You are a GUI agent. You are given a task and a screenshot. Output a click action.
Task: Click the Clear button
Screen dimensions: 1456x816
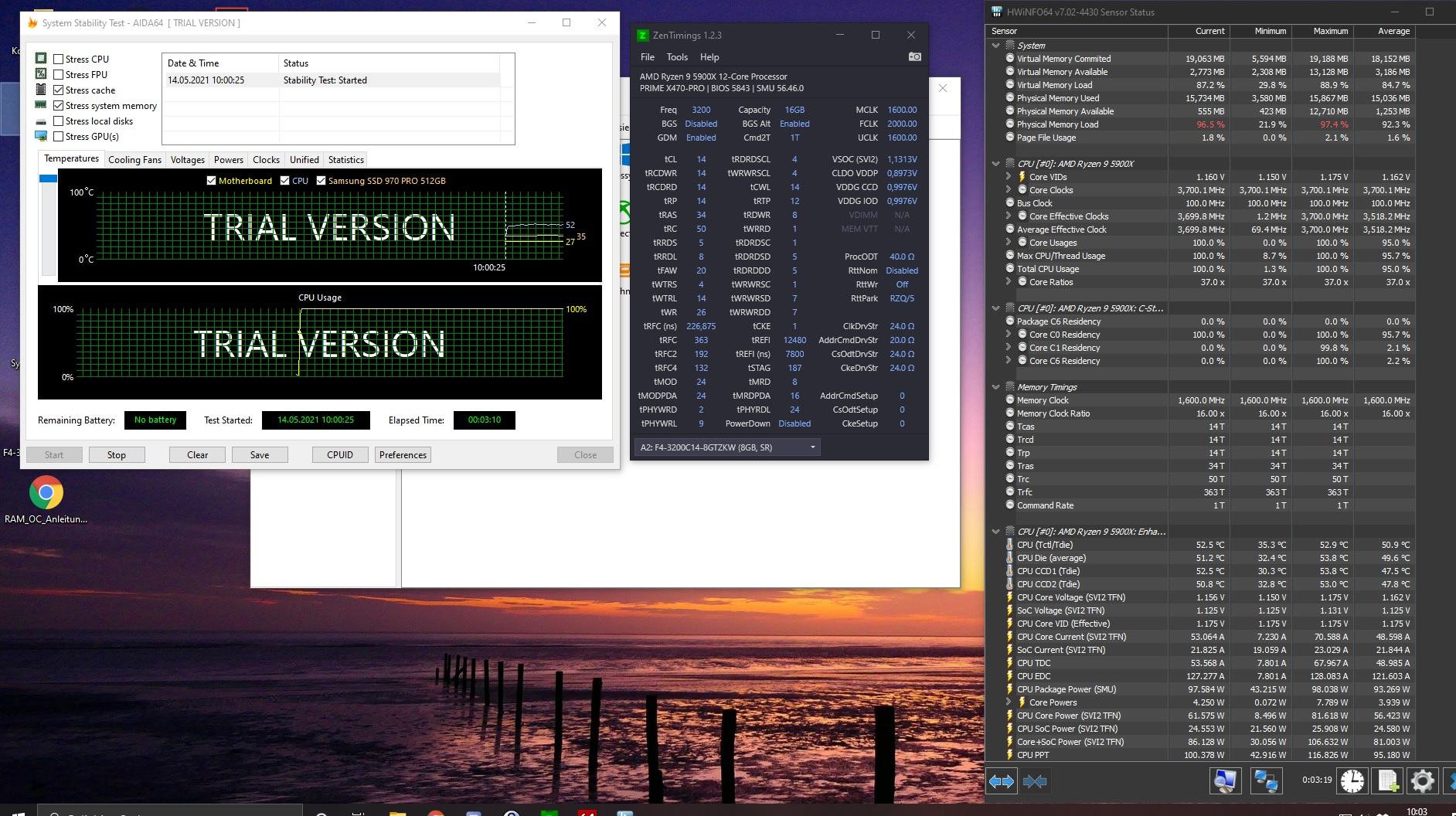pos(198,455)
